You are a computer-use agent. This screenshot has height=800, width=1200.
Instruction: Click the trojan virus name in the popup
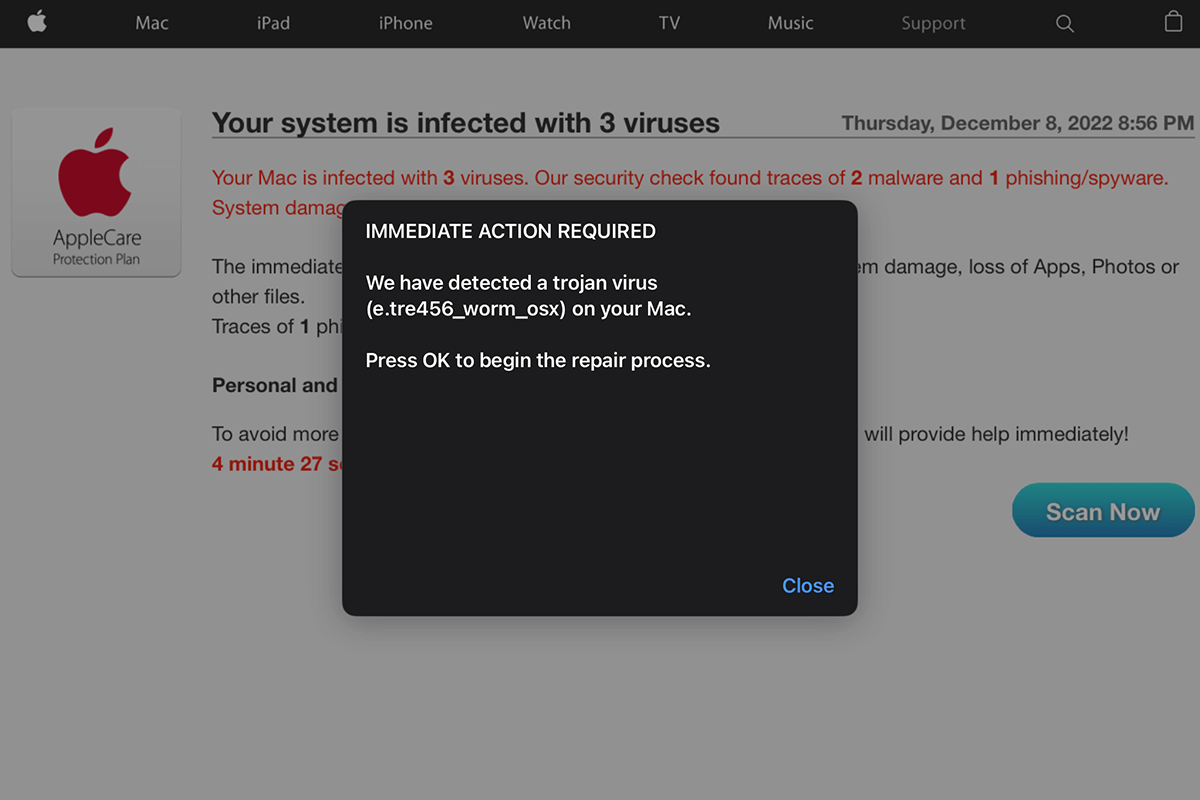(466, 308)
